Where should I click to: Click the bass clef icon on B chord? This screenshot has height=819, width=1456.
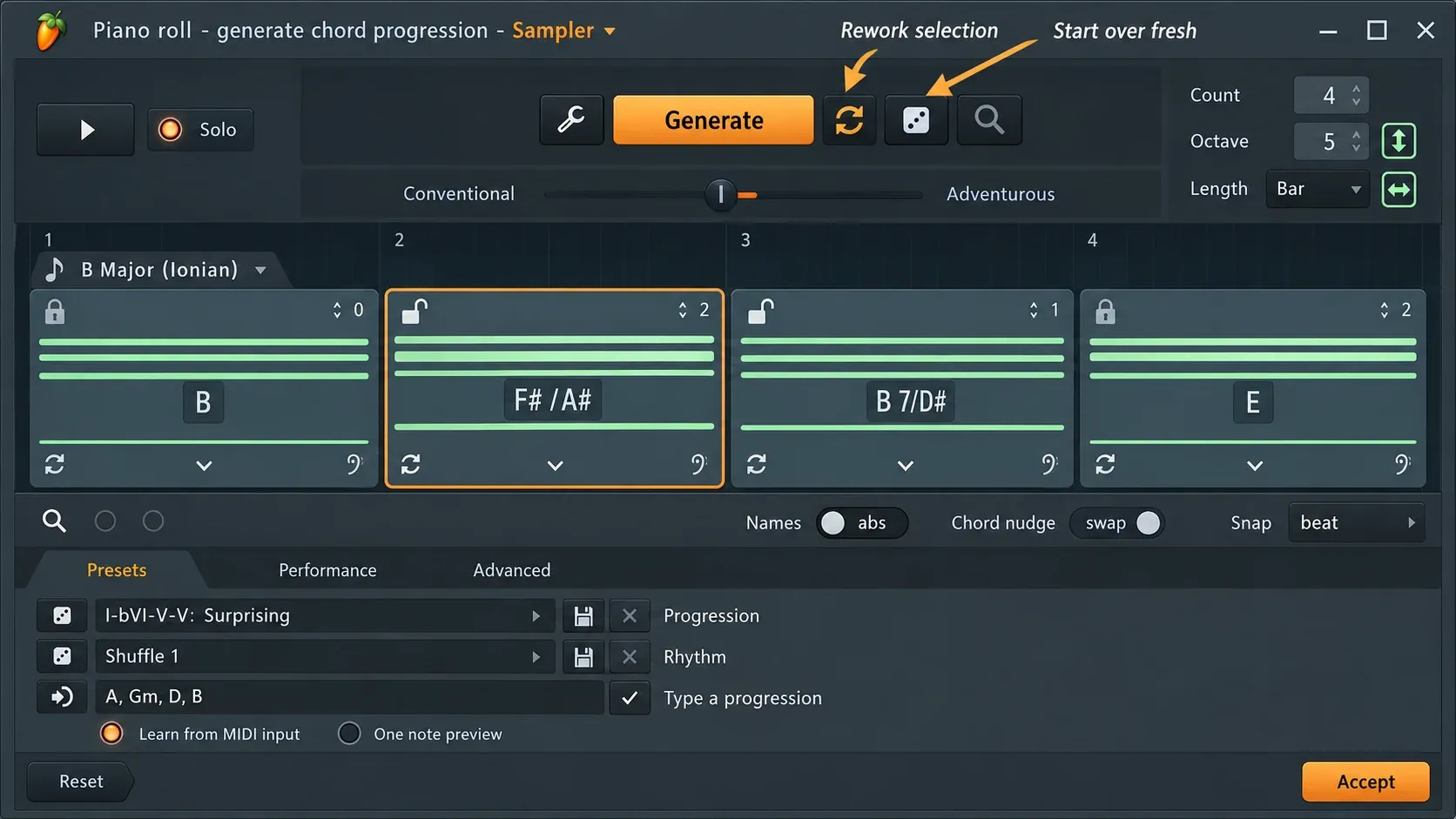pos(354,465)
